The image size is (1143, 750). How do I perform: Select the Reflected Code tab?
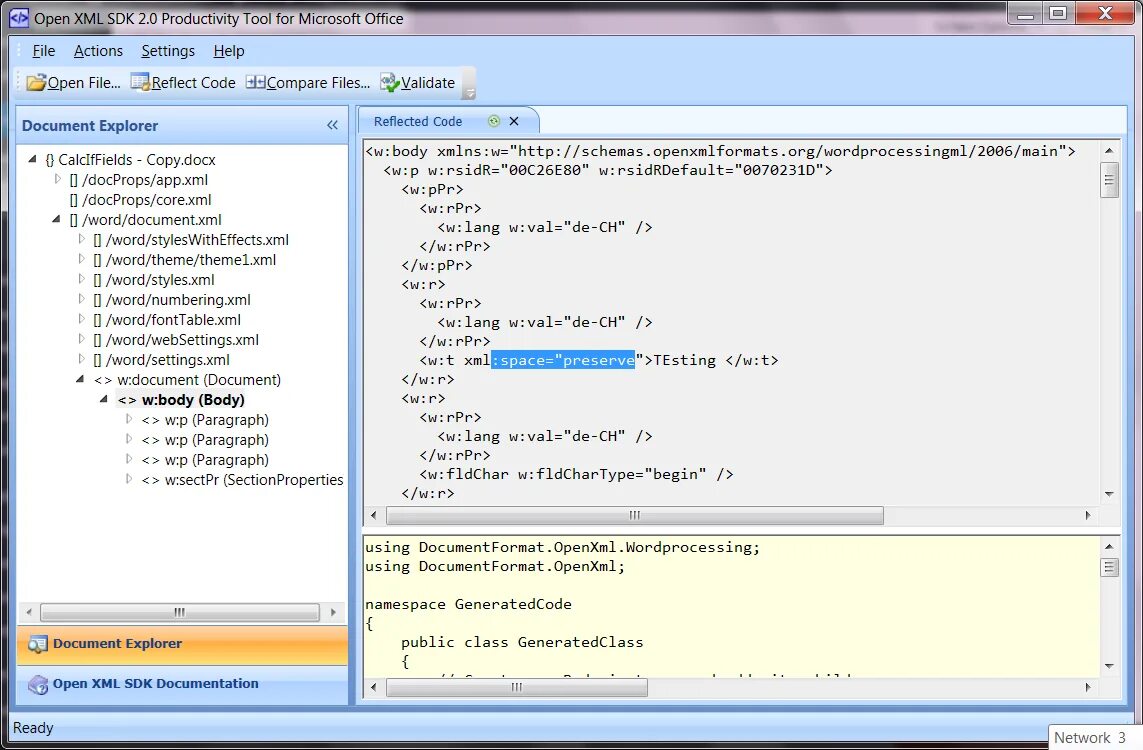[418, 121]
